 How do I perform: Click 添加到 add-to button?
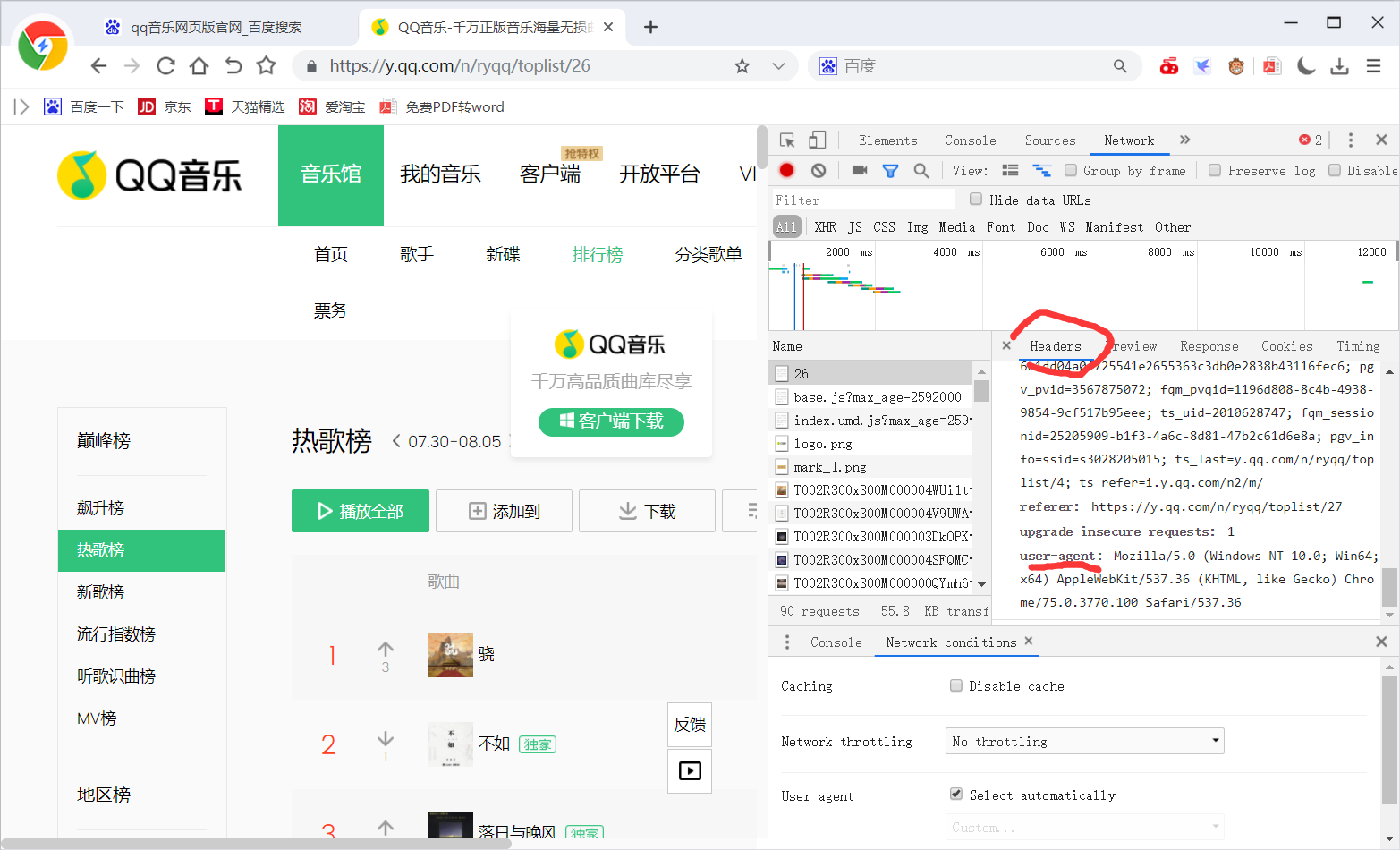click(x=504, y=511)
